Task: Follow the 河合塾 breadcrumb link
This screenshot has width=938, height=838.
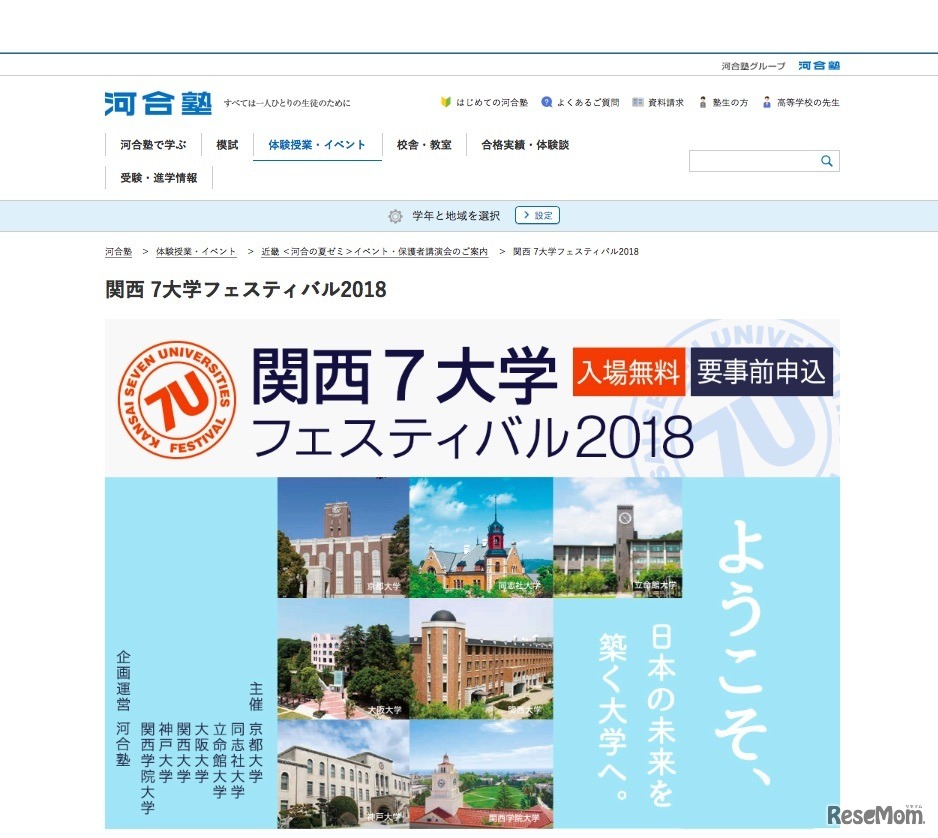Action: 118,251
